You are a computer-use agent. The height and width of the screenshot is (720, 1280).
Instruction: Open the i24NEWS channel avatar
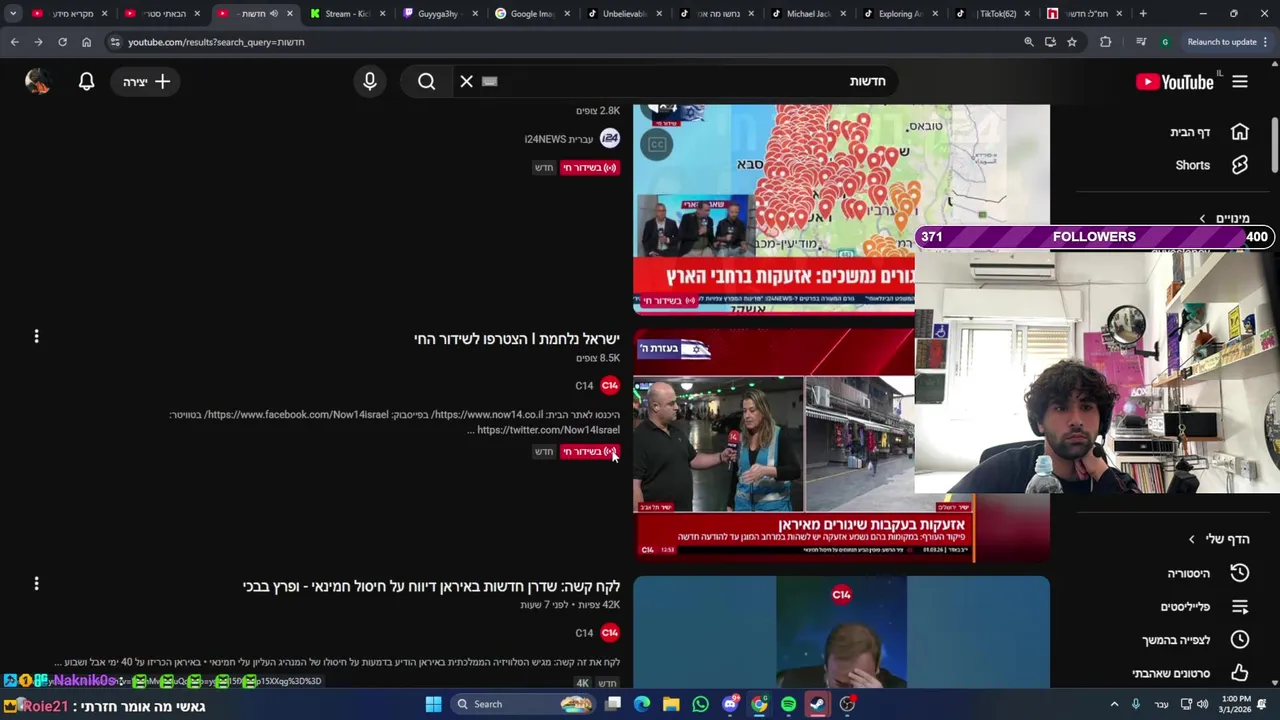610,139
